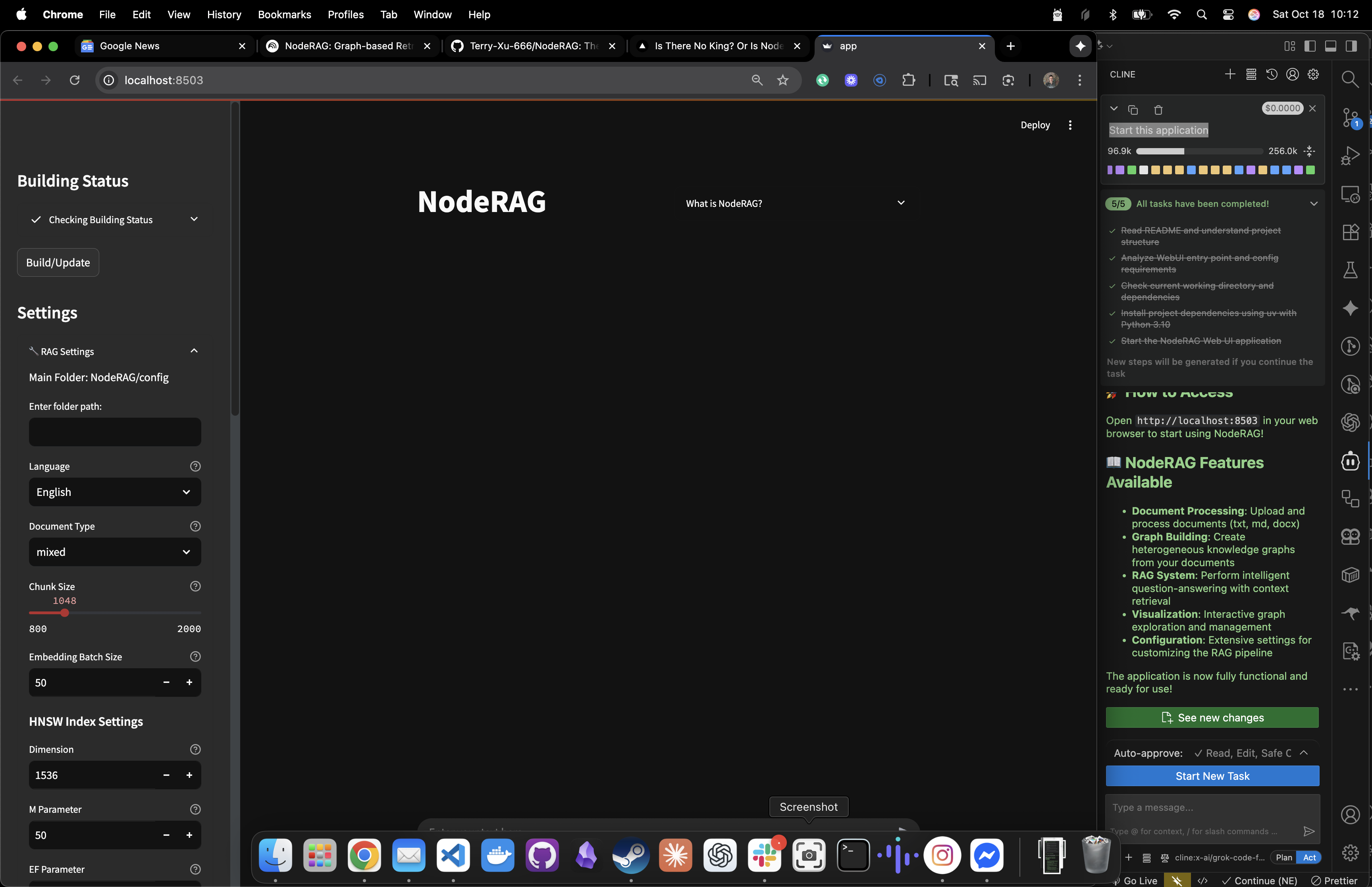Open Extensions view in activity bar
Viewport: 1372px width, 887px height.
click(1350, 231)
